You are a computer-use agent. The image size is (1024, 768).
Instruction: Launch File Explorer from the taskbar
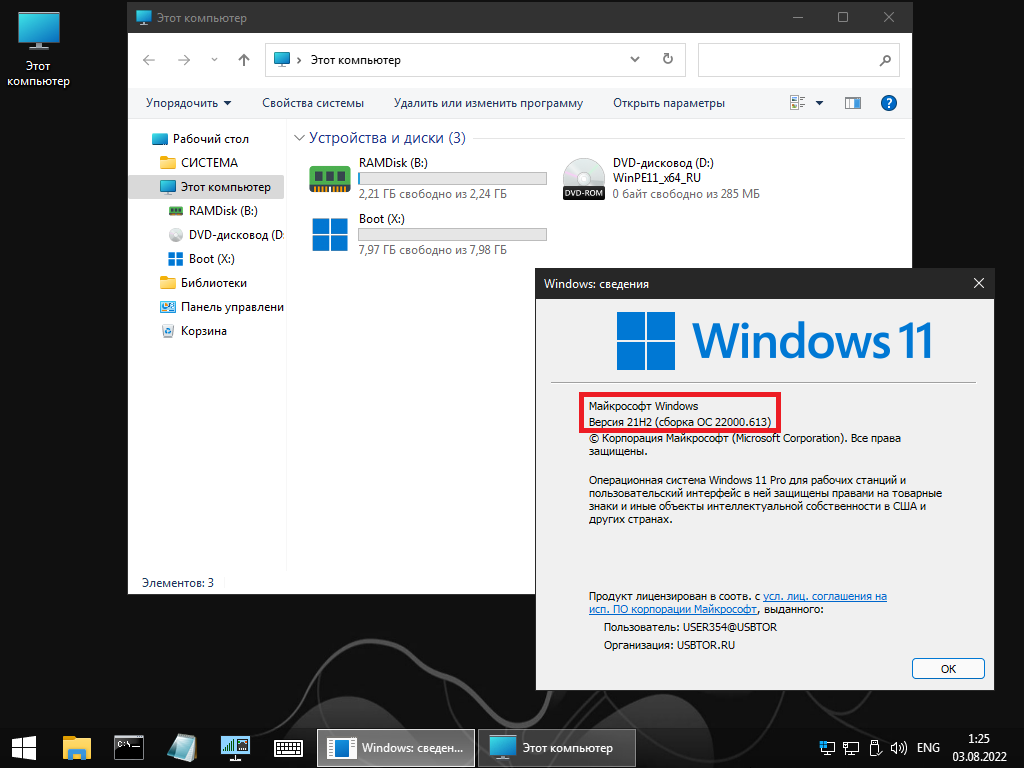coord(76,748)
